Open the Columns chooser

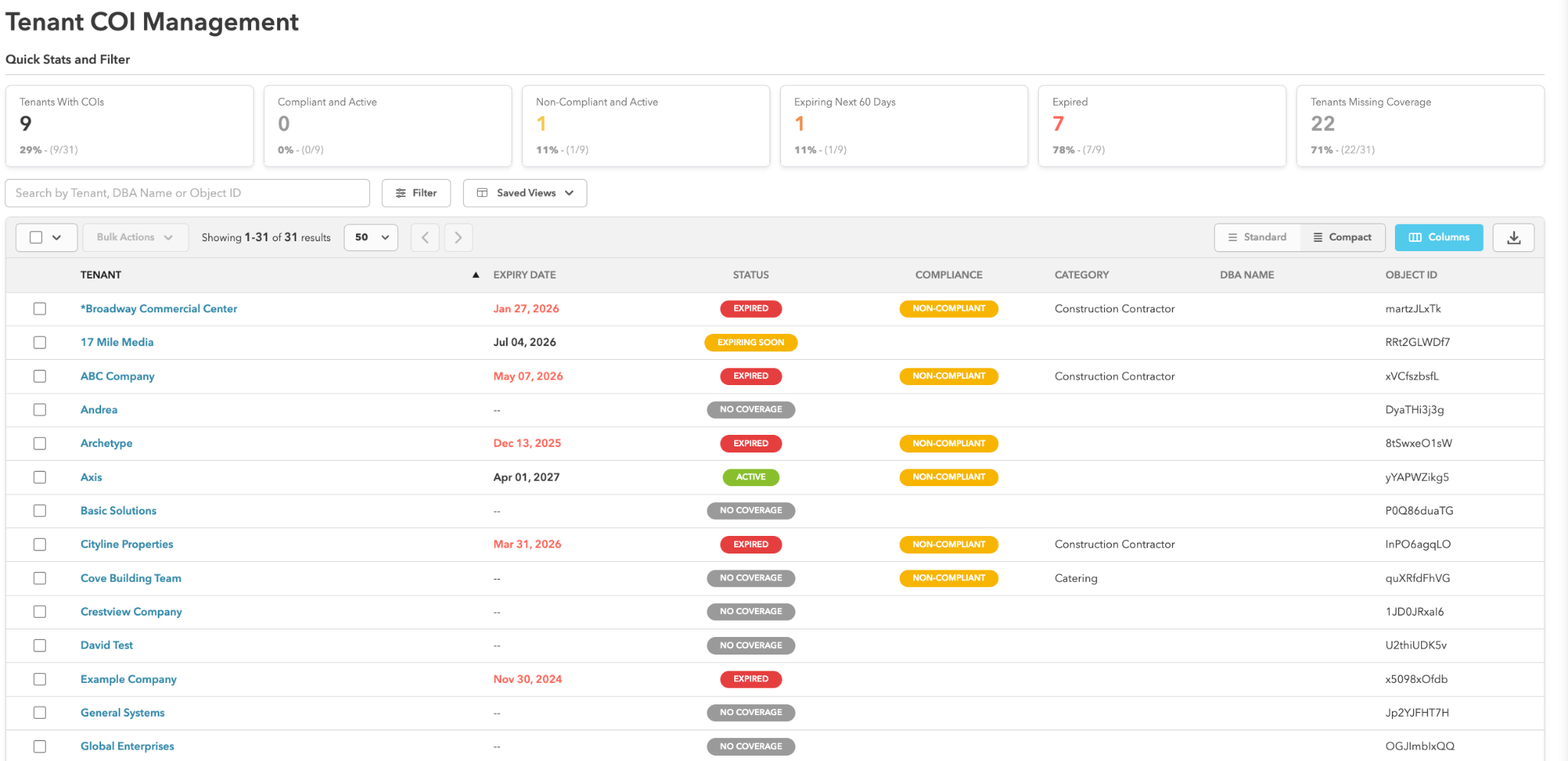pos(1439,237)
